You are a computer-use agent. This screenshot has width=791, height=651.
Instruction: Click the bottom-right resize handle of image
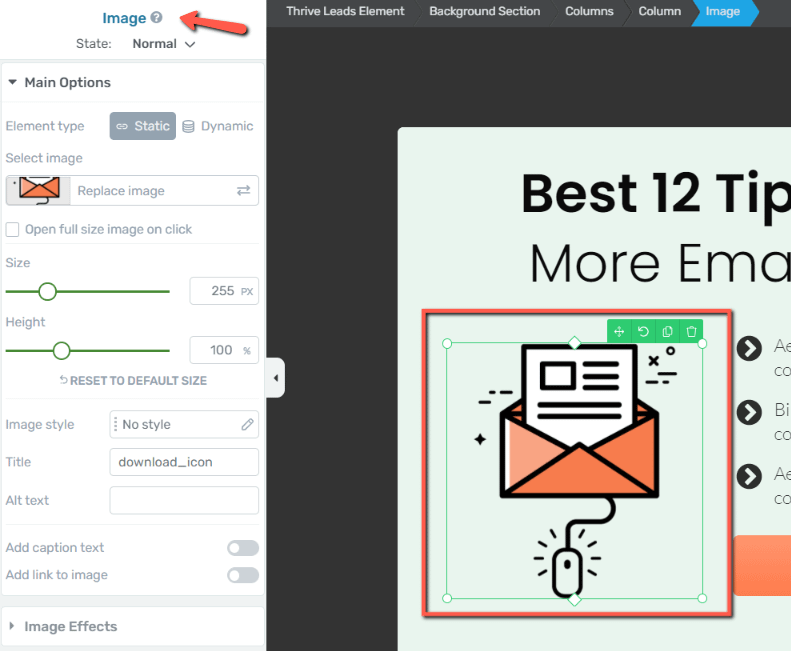point(702,598)
